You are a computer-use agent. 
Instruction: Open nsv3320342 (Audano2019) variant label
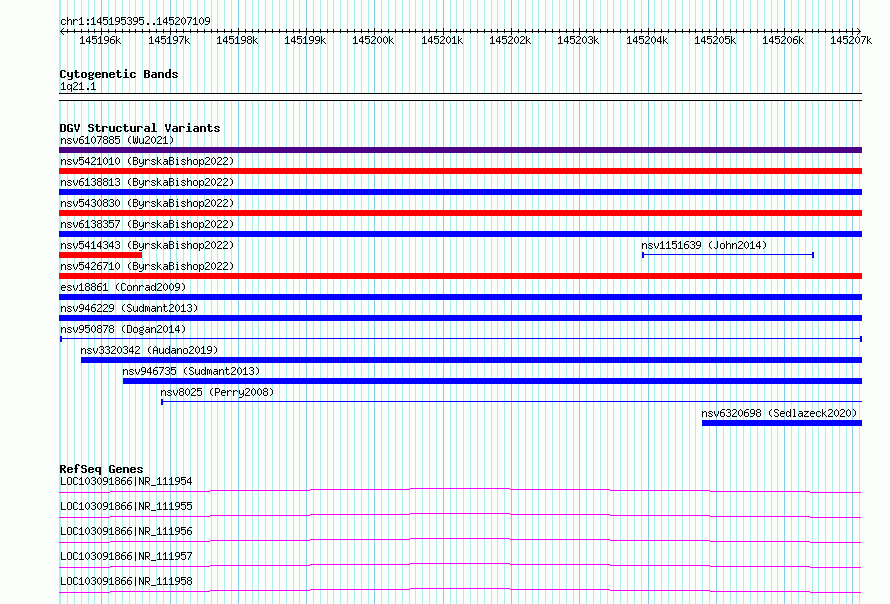[x=149, y=350]
